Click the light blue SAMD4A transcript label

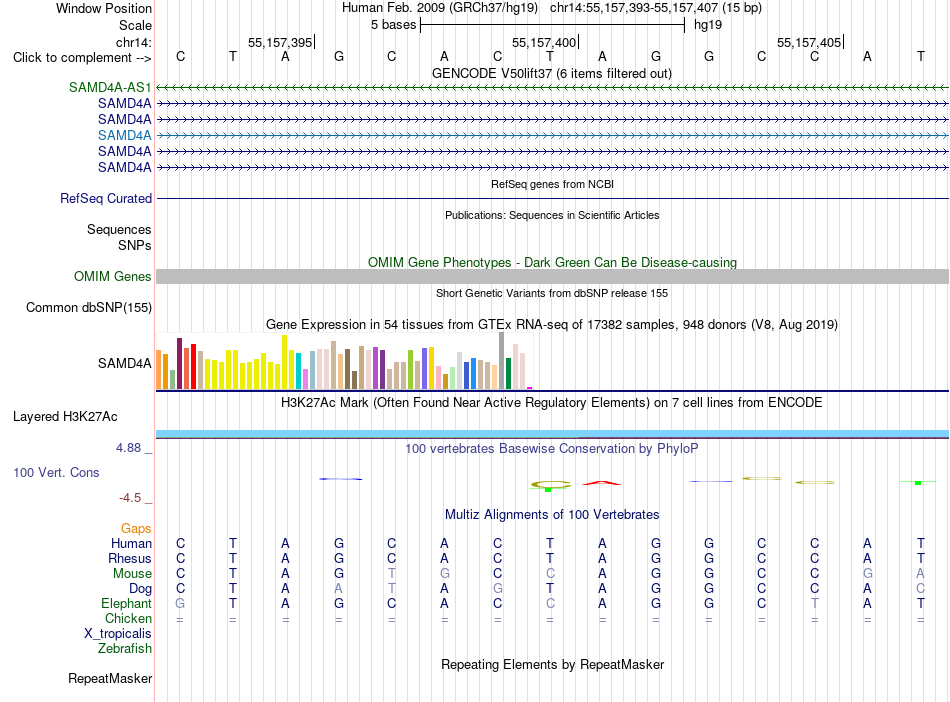[125, 135]
